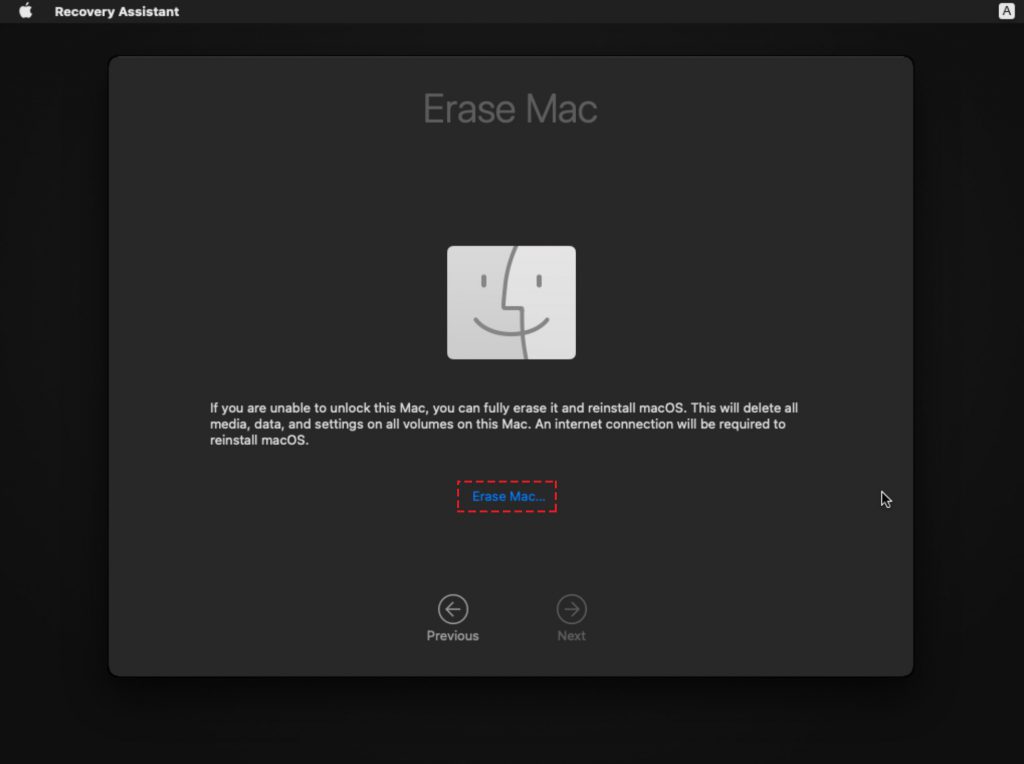Click the right-pointing arrow above Next label
Viewport: 1024px width, 764px height.
(x=571, y=608)
